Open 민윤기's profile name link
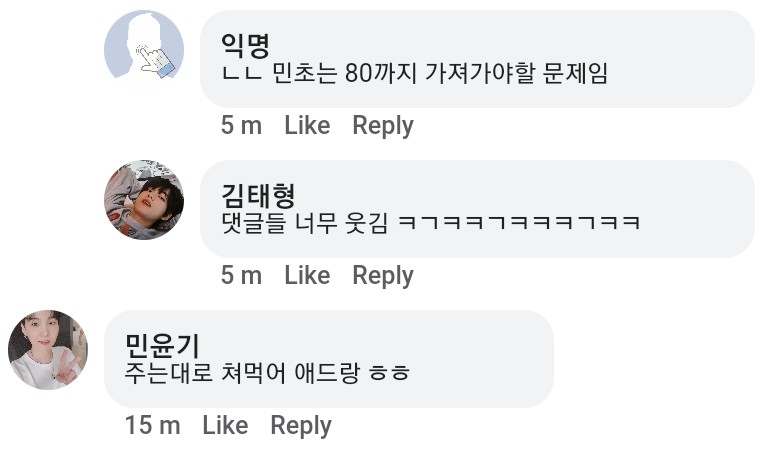 163,344
